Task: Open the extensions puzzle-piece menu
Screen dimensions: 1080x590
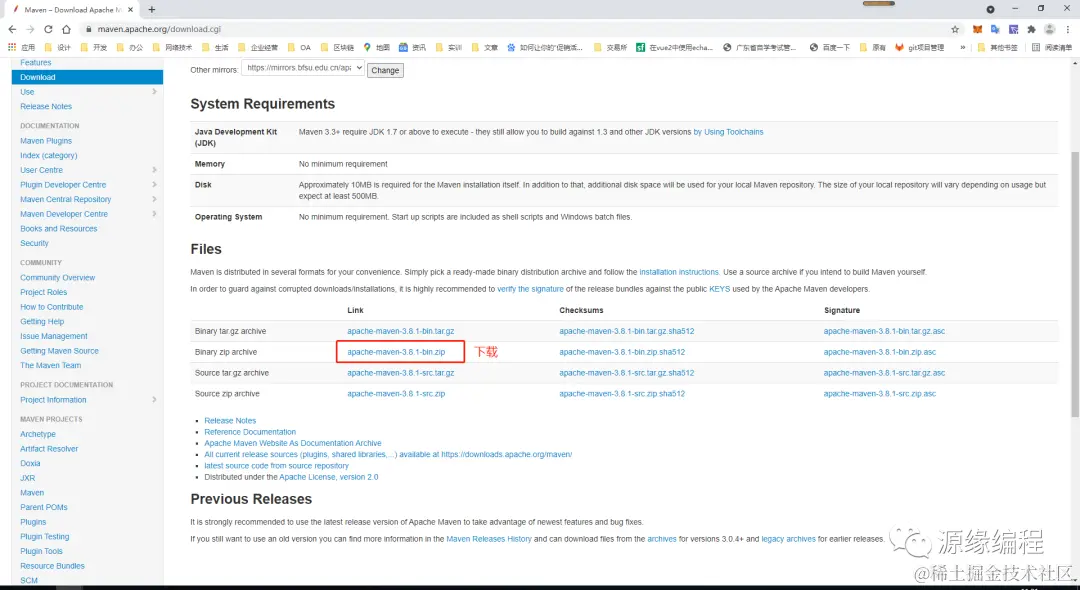Action: (x=1031, y=30)
